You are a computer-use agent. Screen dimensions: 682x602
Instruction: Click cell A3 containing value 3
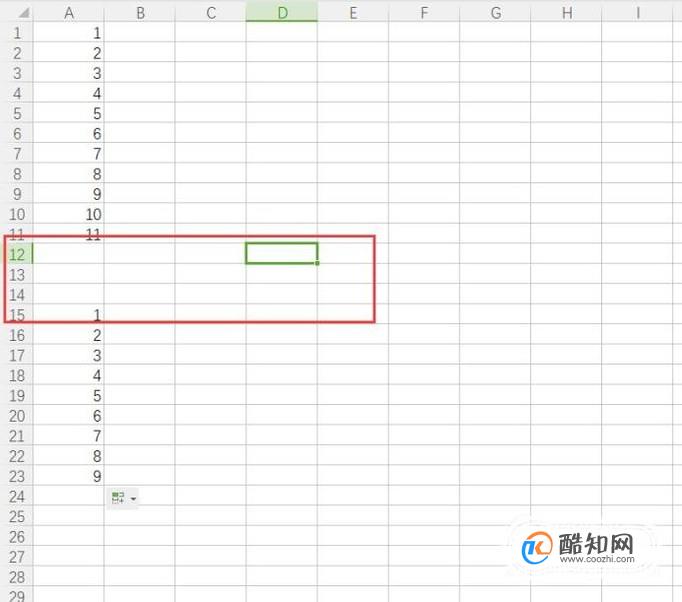[x=69, y=73]
